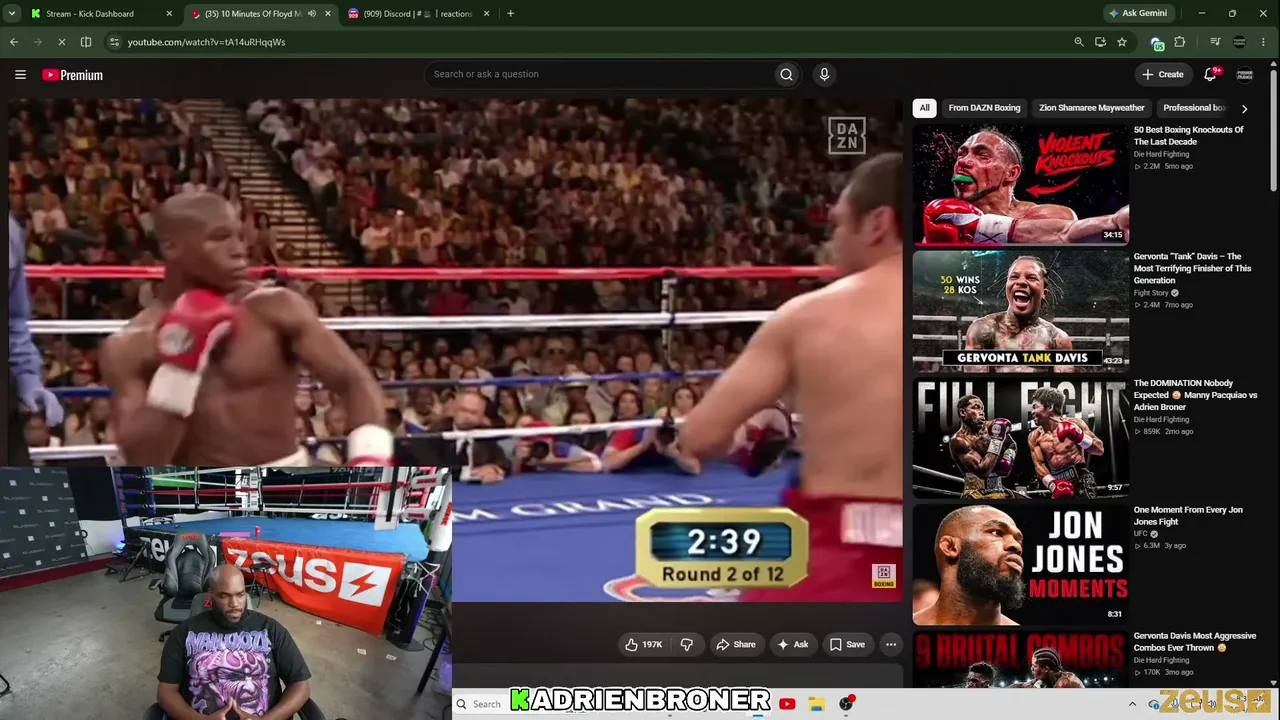The width and height of the screenshot is (1280, 720).
Task: Open "The DOMINATION Nobody Expected" video title
Action: pyautogui.click(x=1196, y=395)
